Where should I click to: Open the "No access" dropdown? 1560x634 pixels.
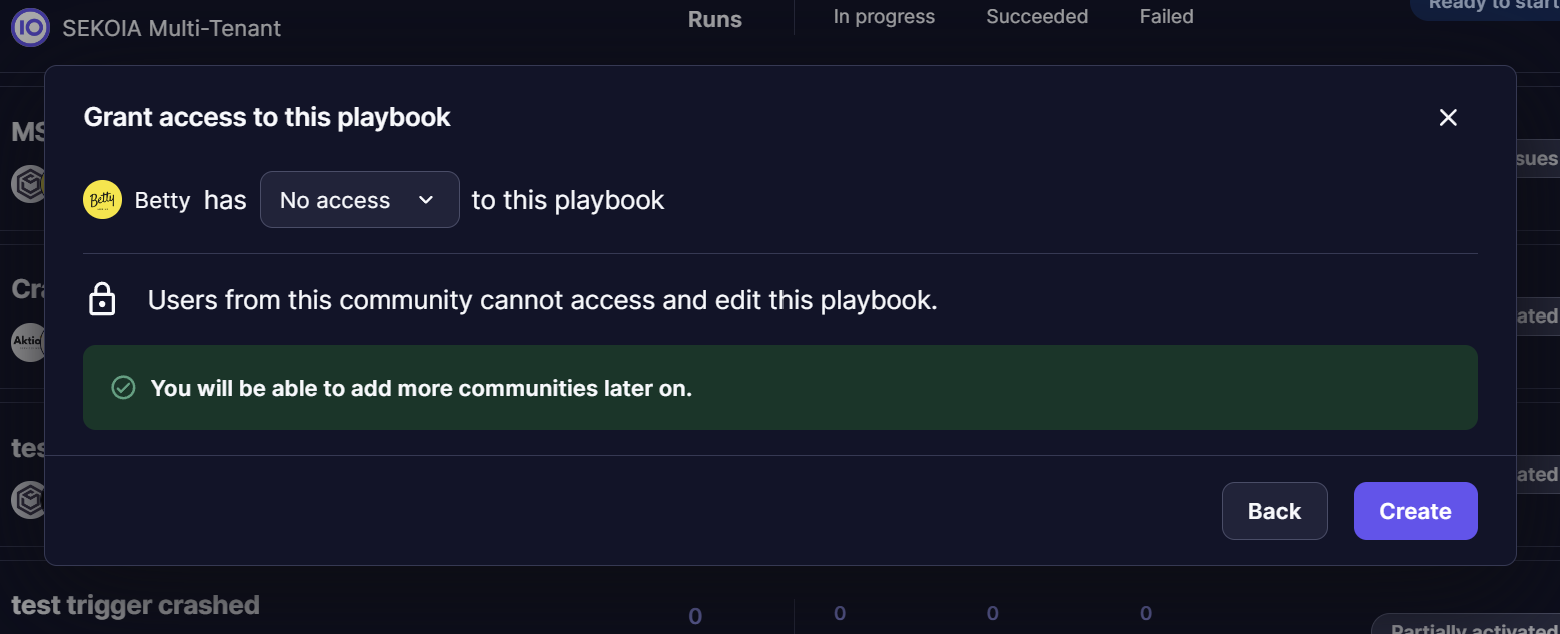tap(359, 200)
